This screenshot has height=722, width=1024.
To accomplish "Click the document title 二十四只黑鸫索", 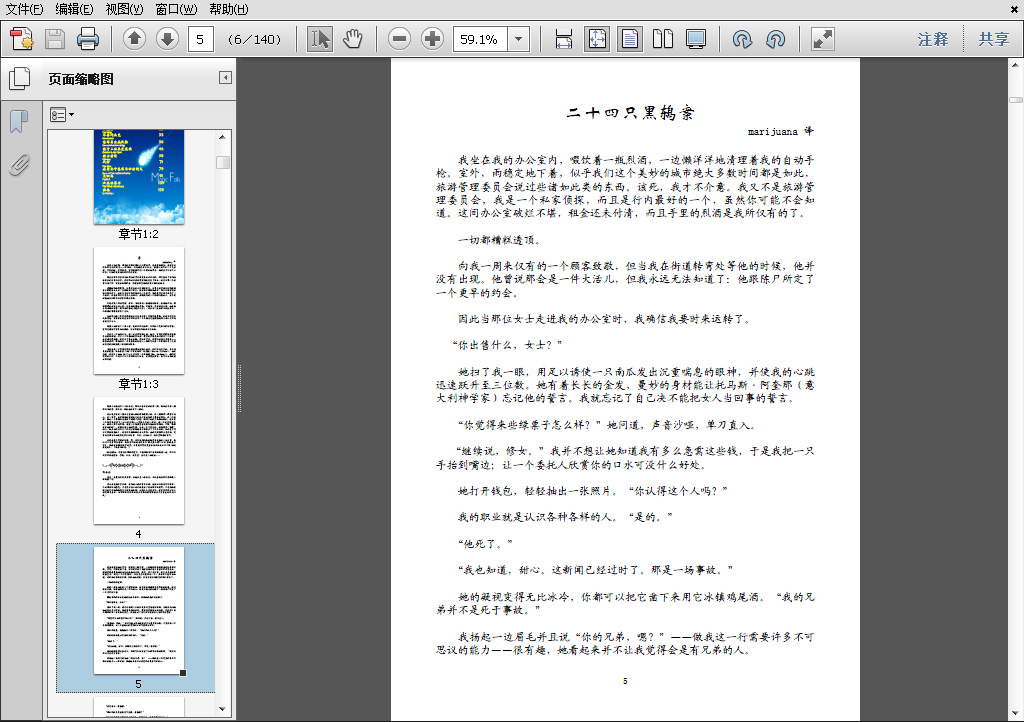I will click(x=630, y=113).
